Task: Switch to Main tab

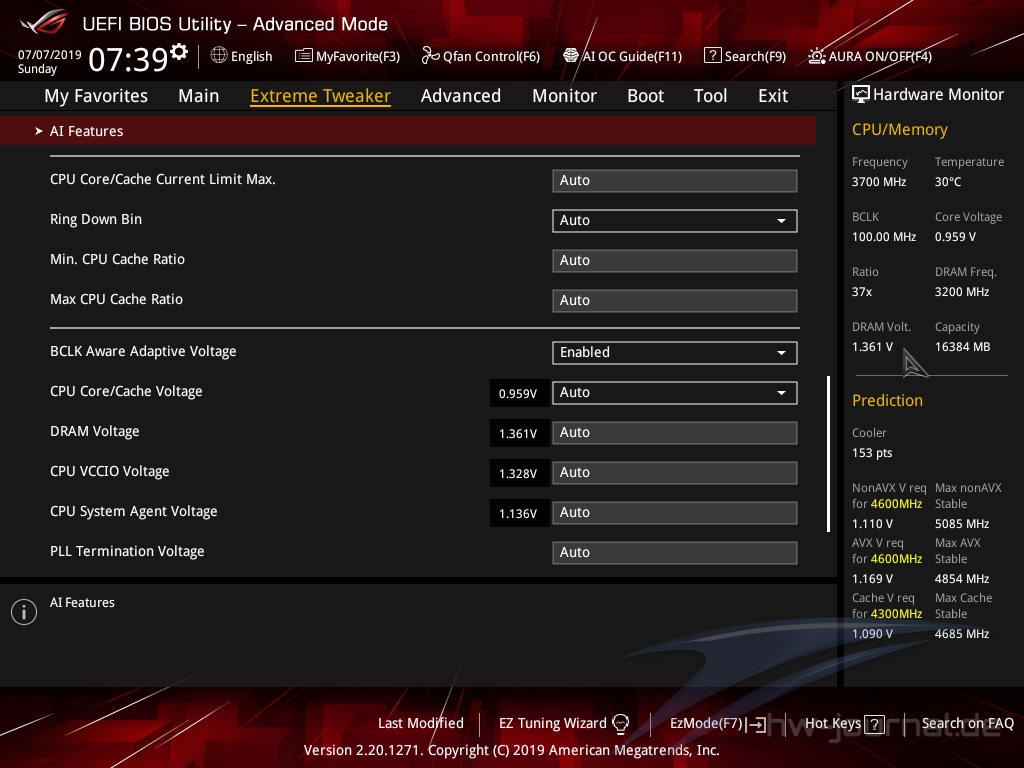Action: [199, 96]
